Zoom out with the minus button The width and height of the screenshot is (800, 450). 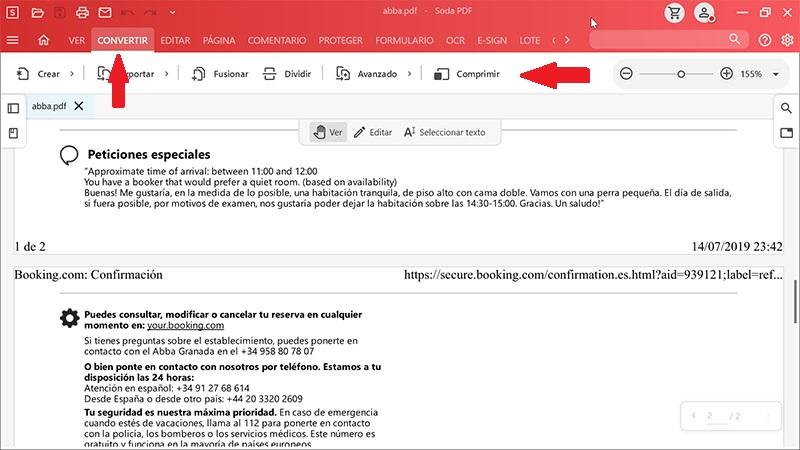pyautogui.click(x=626, y=74)
